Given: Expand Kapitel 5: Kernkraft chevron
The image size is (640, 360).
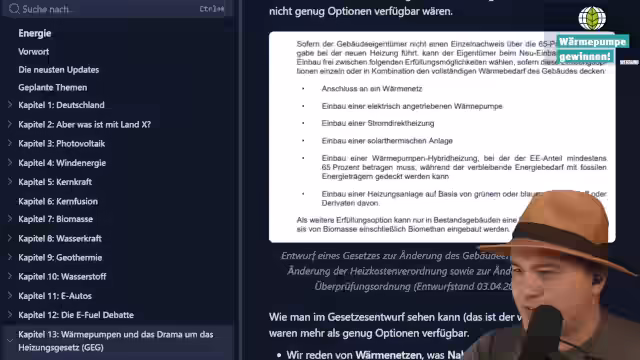Looking at the screenshot, I should pos(10,182).
